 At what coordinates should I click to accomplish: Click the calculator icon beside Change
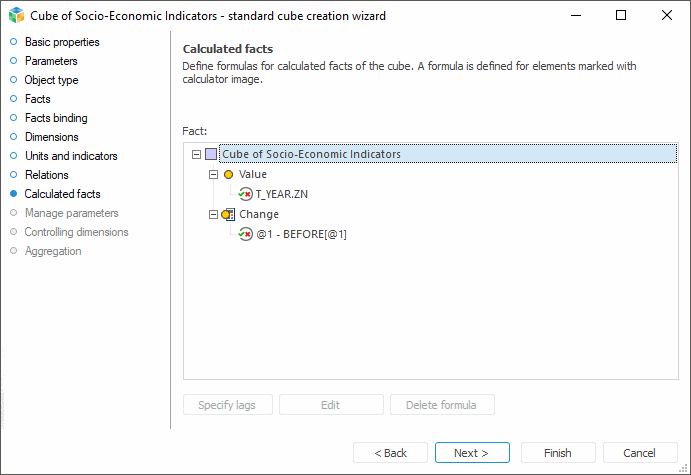pyautogui.click(x=228, y=214)
